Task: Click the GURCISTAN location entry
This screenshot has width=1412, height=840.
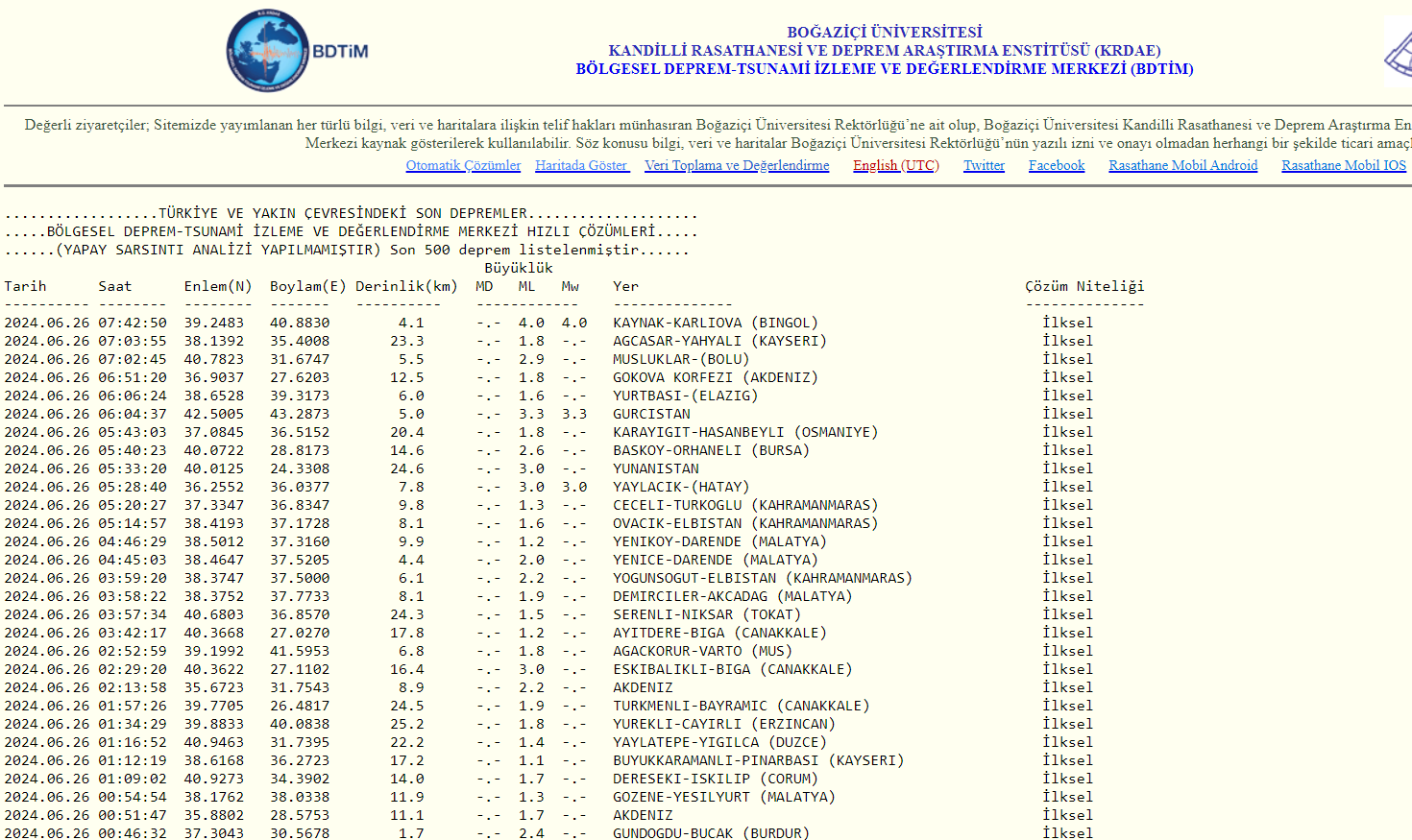Action: [651, 414]
